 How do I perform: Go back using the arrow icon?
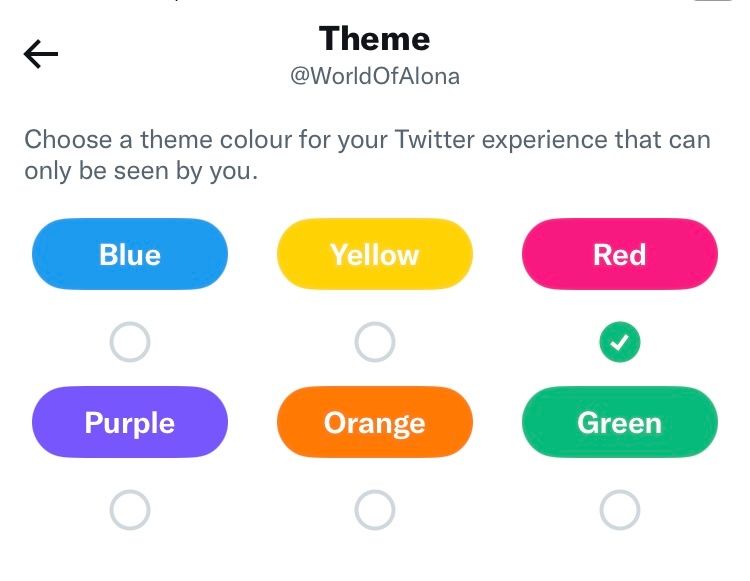(x=41, y=54)
